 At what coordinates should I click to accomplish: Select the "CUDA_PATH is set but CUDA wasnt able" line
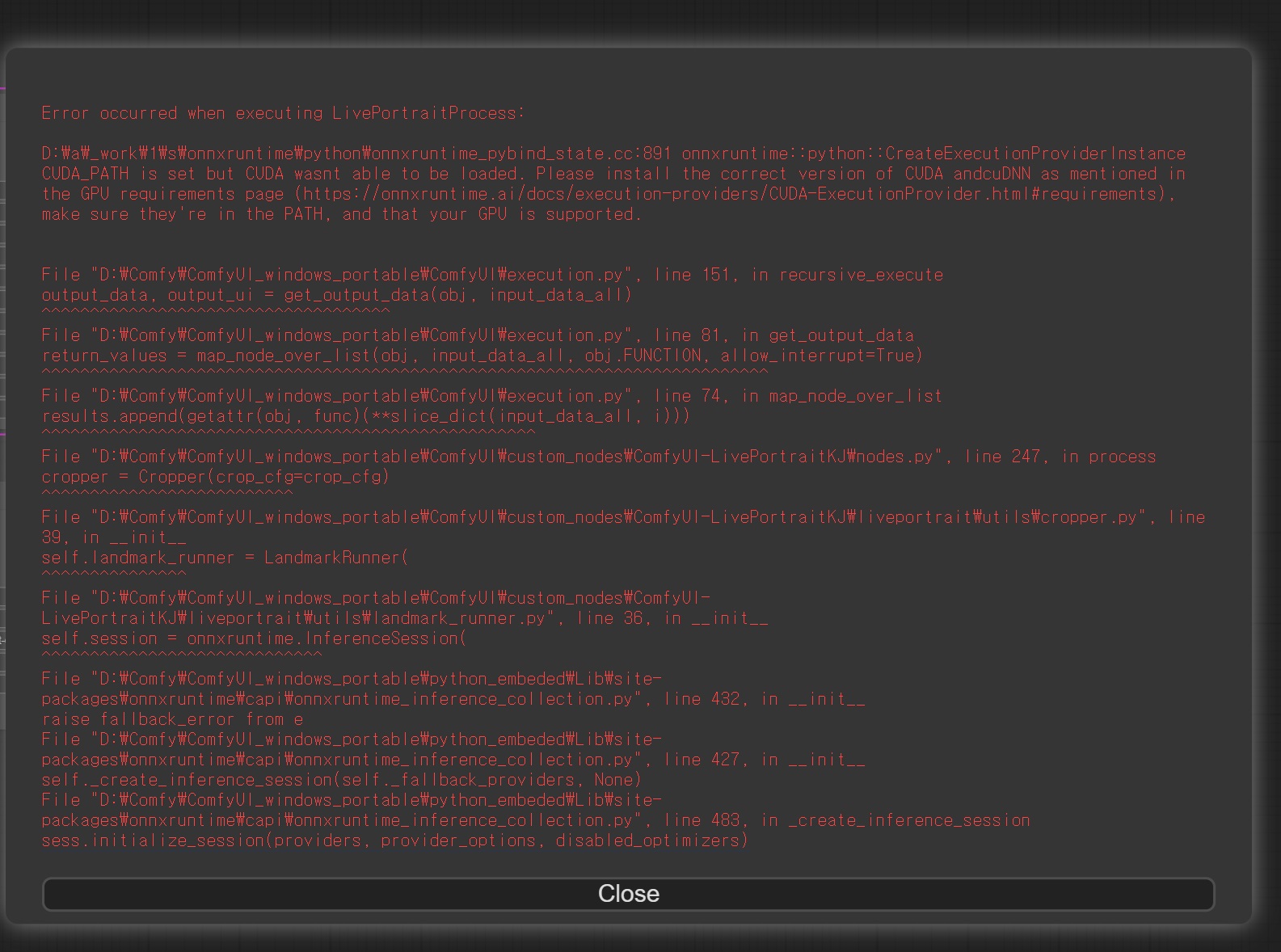click(x=613, y=174)
